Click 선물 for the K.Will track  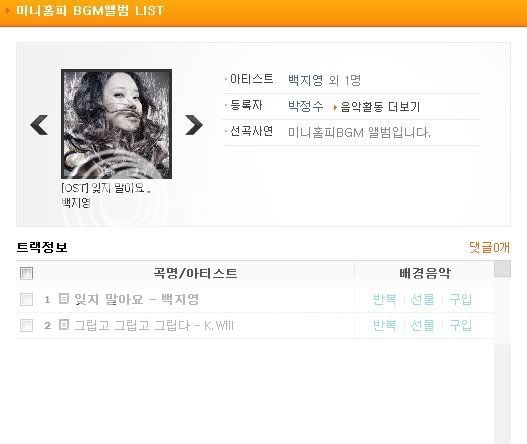(423, 325)
